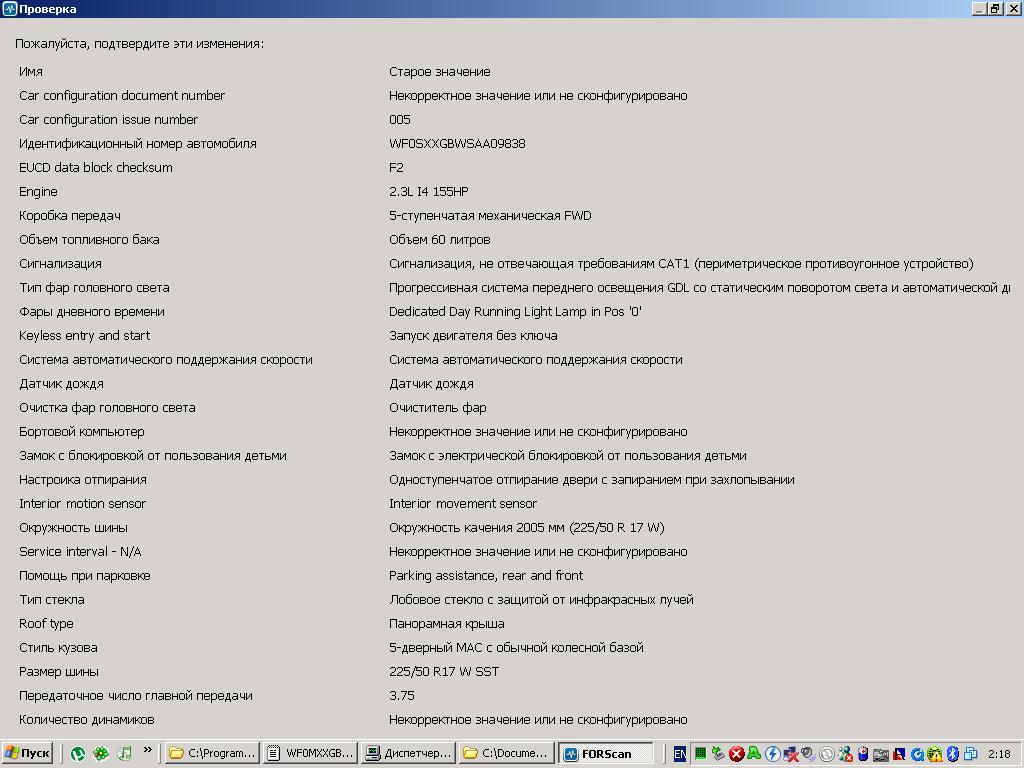Switch to the WF0MXXGB... Notepad taskbar window

pyautogui.click(x=309, y=753)
